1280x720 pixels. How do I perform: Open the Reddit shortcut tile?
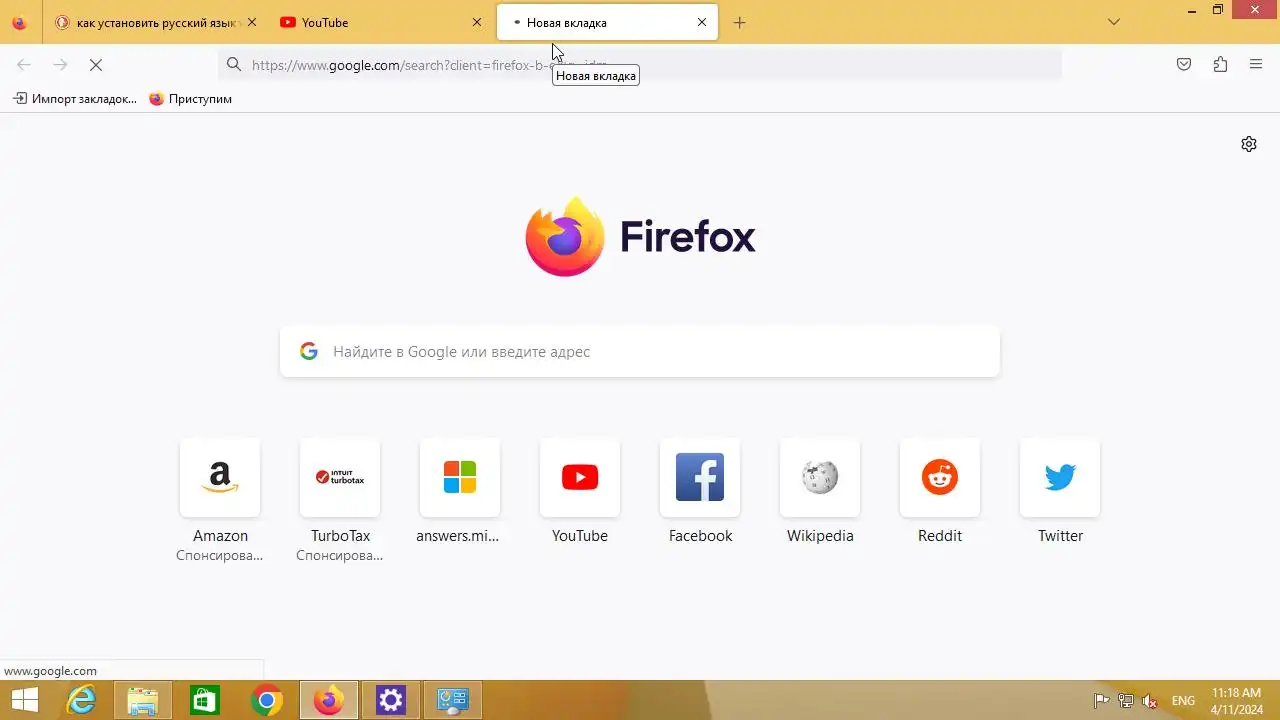click(x=940, y=478)
